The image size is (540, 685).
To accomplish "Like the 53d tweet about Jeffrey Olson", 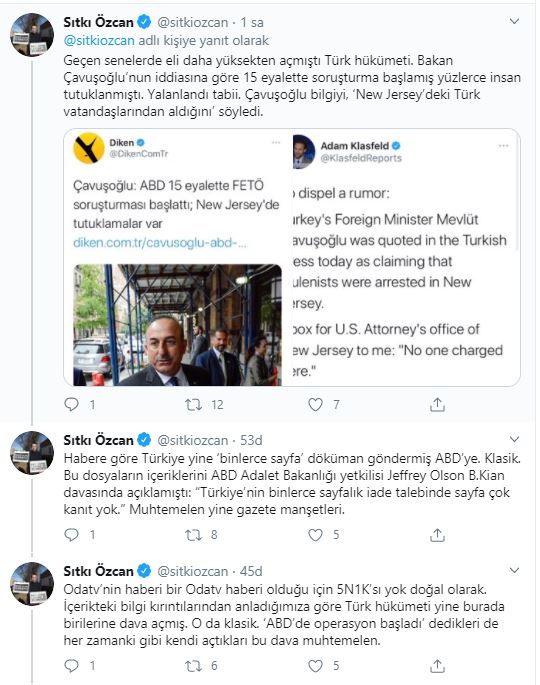I will point(315,535).
